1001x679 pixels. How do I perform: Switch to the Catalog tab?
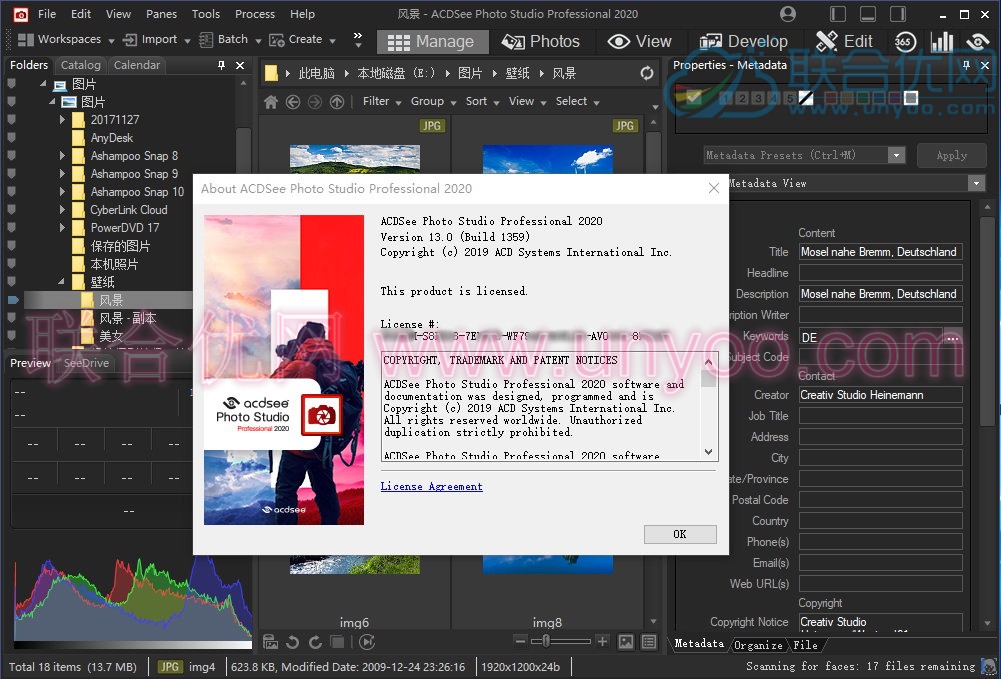[80, 65]
